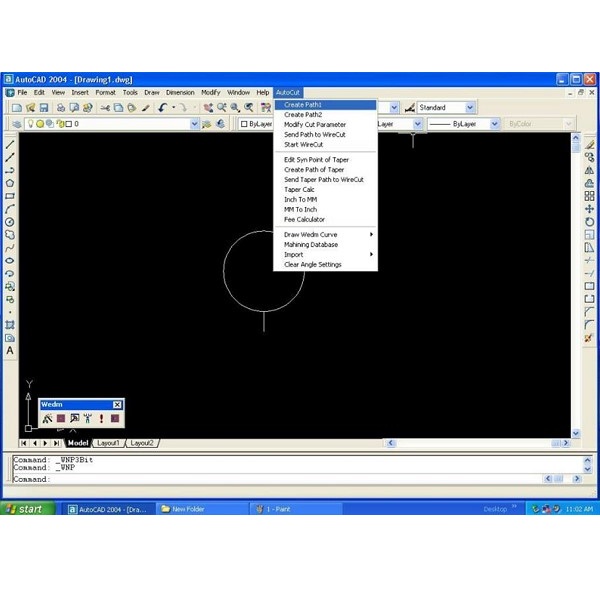Open the text style Standard dropdown
This screenshot has width=600, height=600.
(470, 108)
